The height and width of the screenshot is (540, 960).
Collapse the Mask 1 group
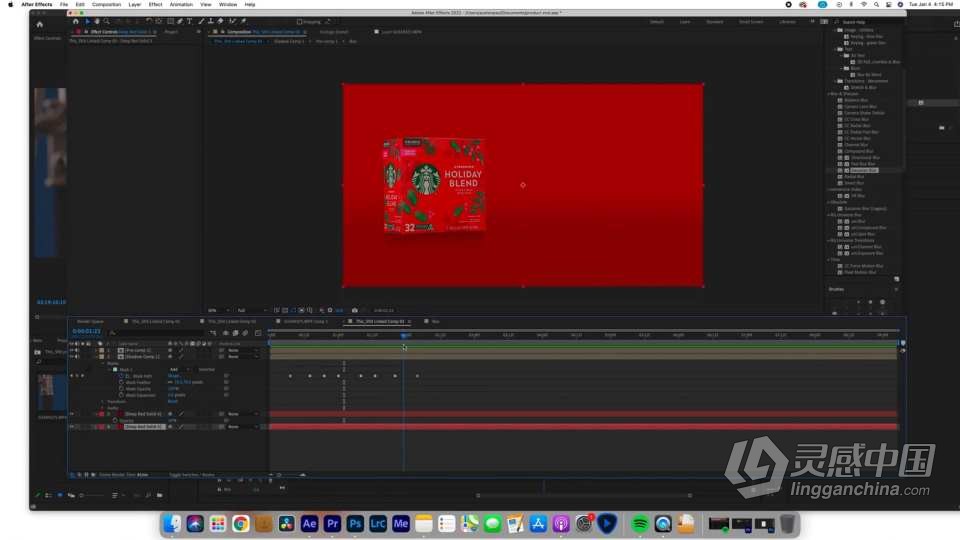coord(110,369)
